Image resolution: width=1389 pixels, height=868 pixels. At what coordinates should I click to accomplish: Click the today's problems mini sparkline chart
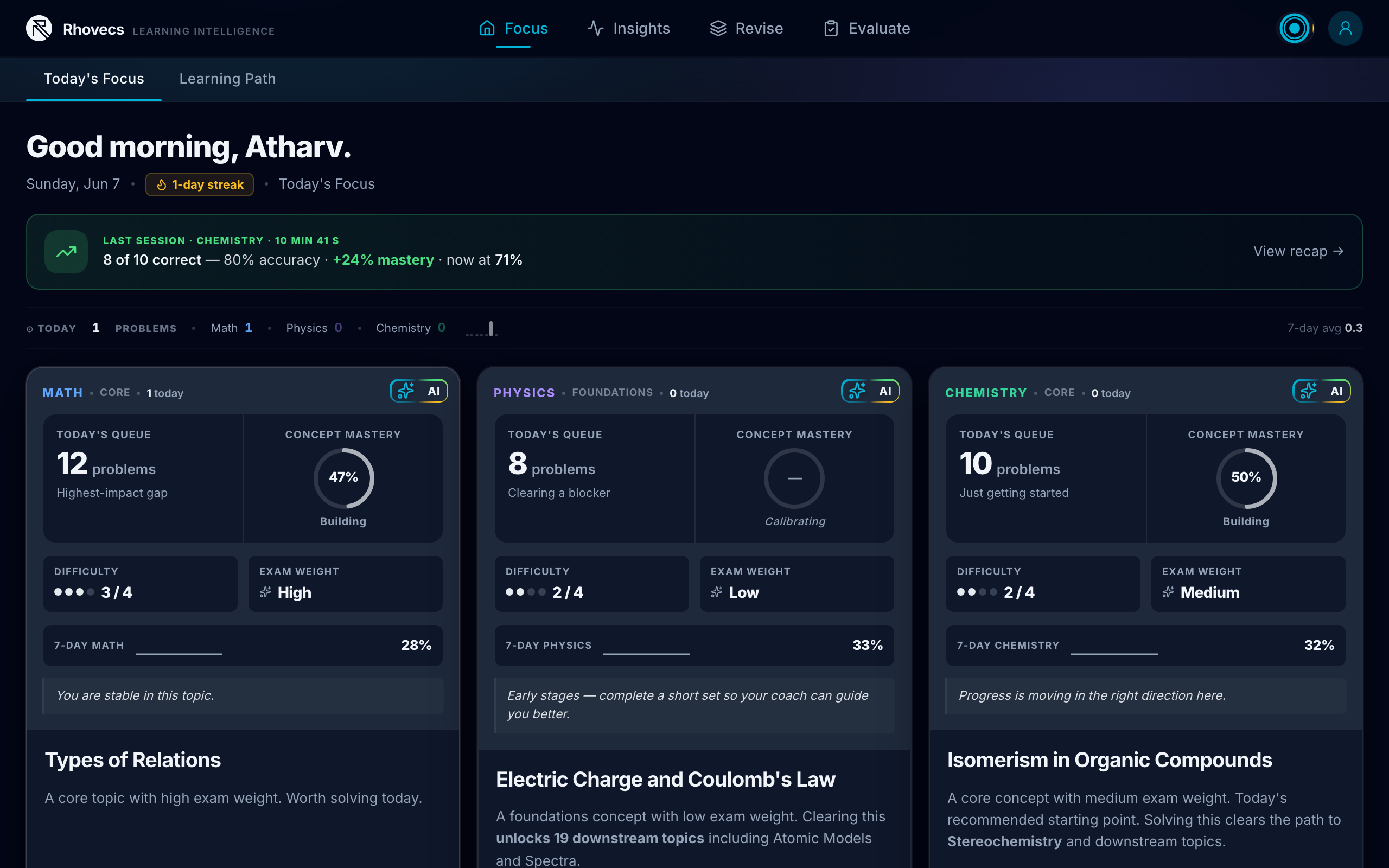pos(481,328)
